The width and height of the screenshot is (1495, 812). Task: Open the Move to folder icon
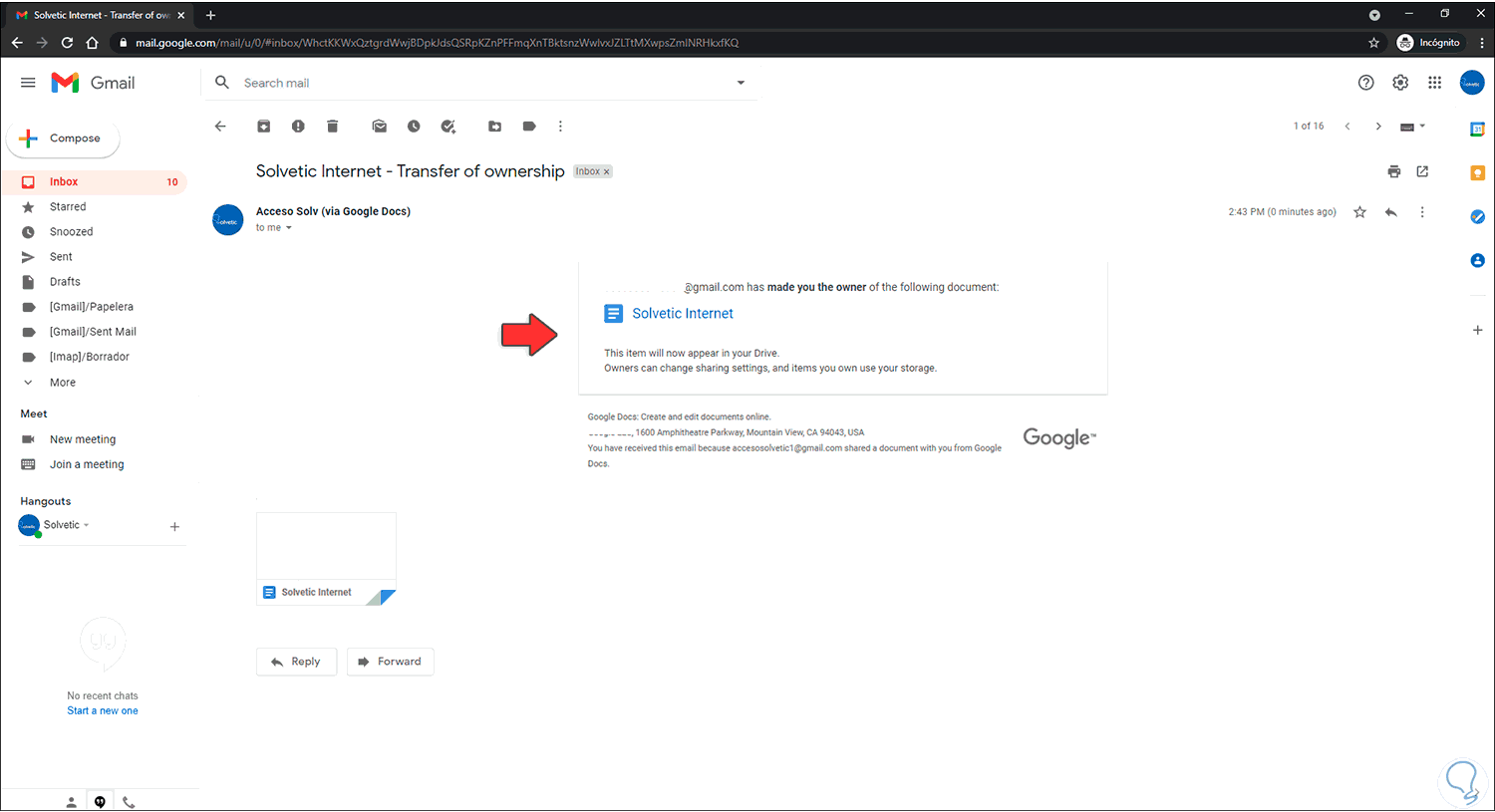494,127
